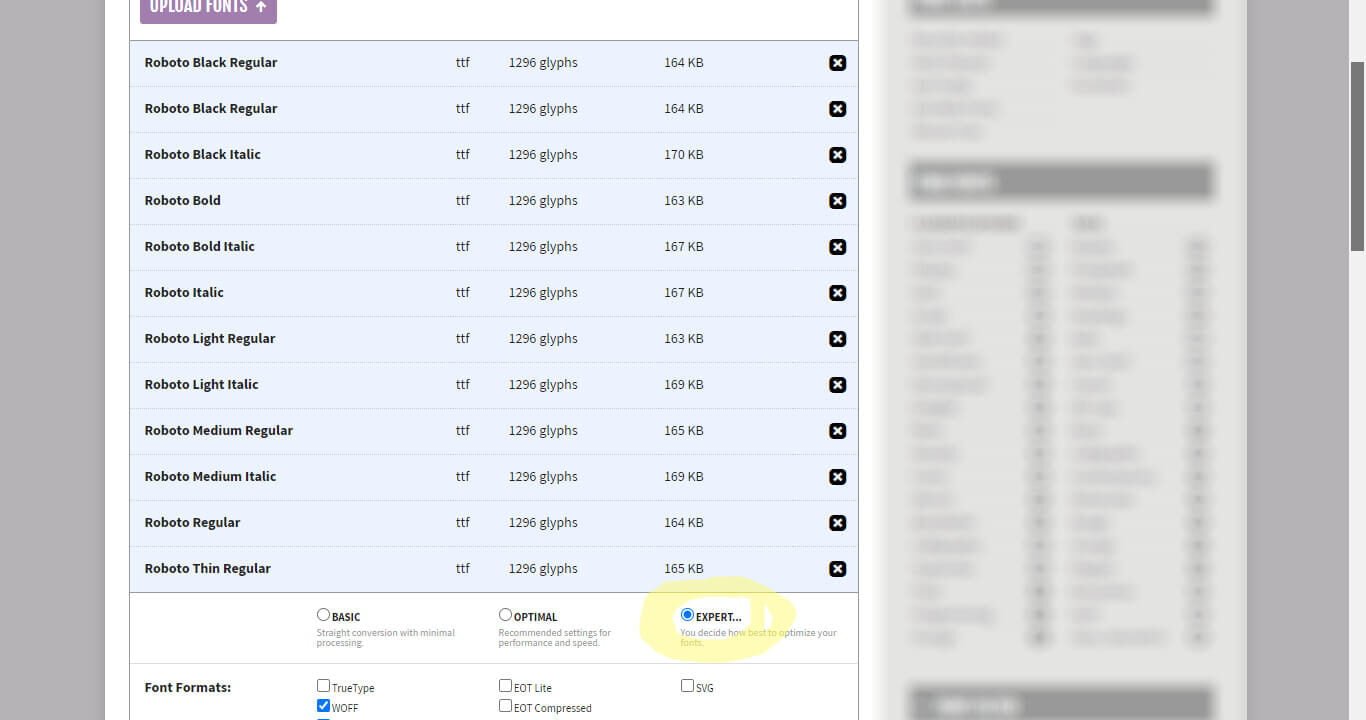Select the Basic conversion radio button
Viewport: 1366px width, 720px height.
[x=323, y=615]
